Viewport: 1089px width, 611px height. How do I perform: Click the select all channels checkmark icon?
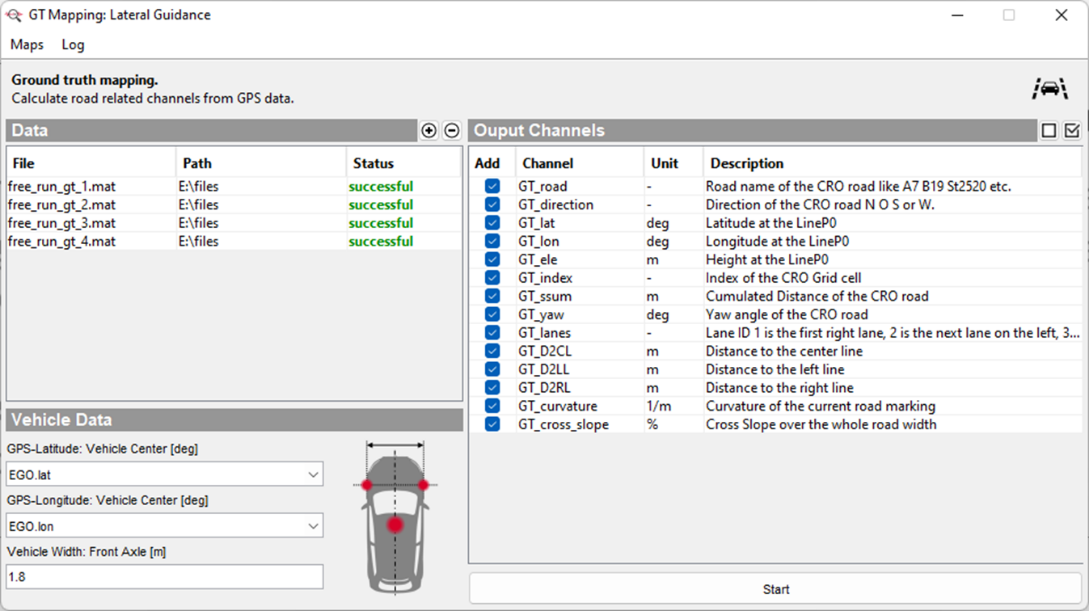click(x=1072, y=131)
